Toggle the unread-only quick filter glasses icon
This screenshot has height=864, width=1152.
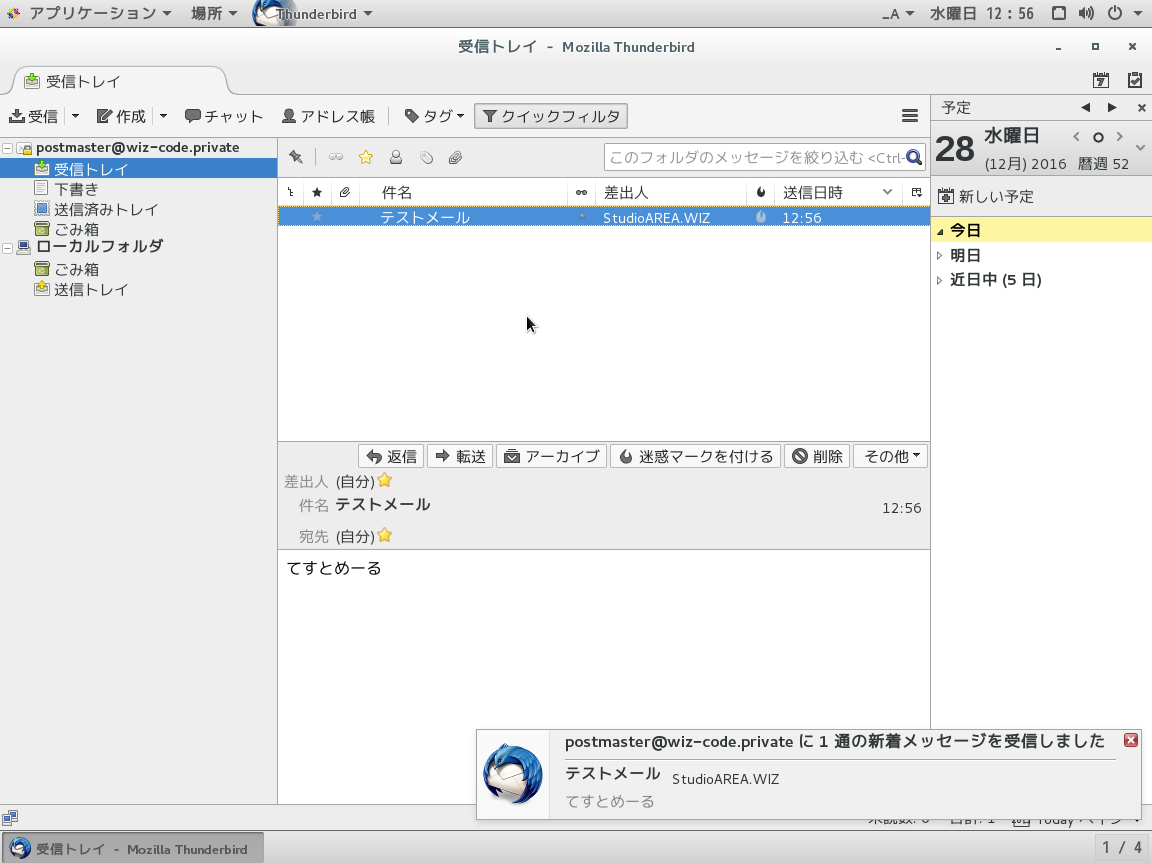click(x=336, y=157)
